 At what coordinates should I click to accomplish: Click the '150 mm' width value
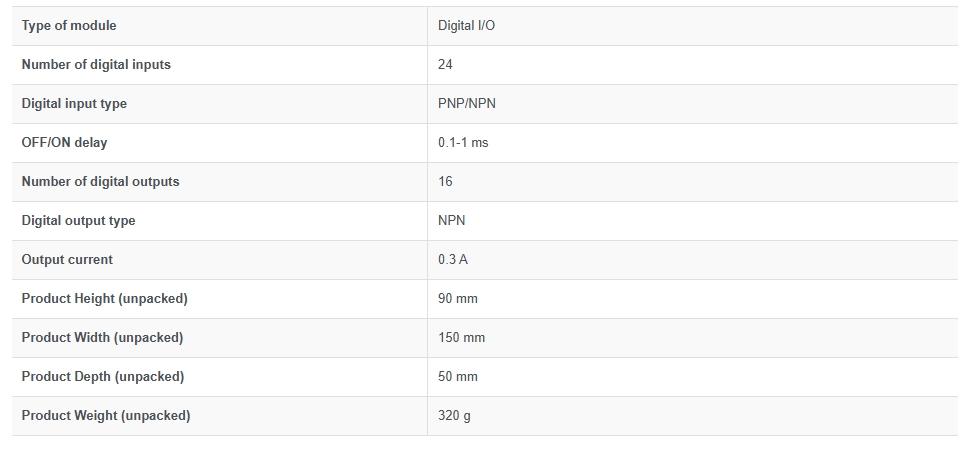pyautogui.click(x=461, y=338)
